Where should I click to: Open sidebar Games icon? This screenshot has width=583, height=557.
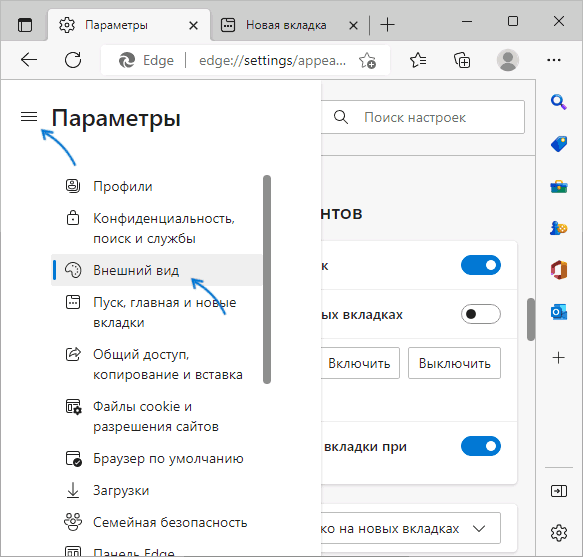(x=558, y=228)
